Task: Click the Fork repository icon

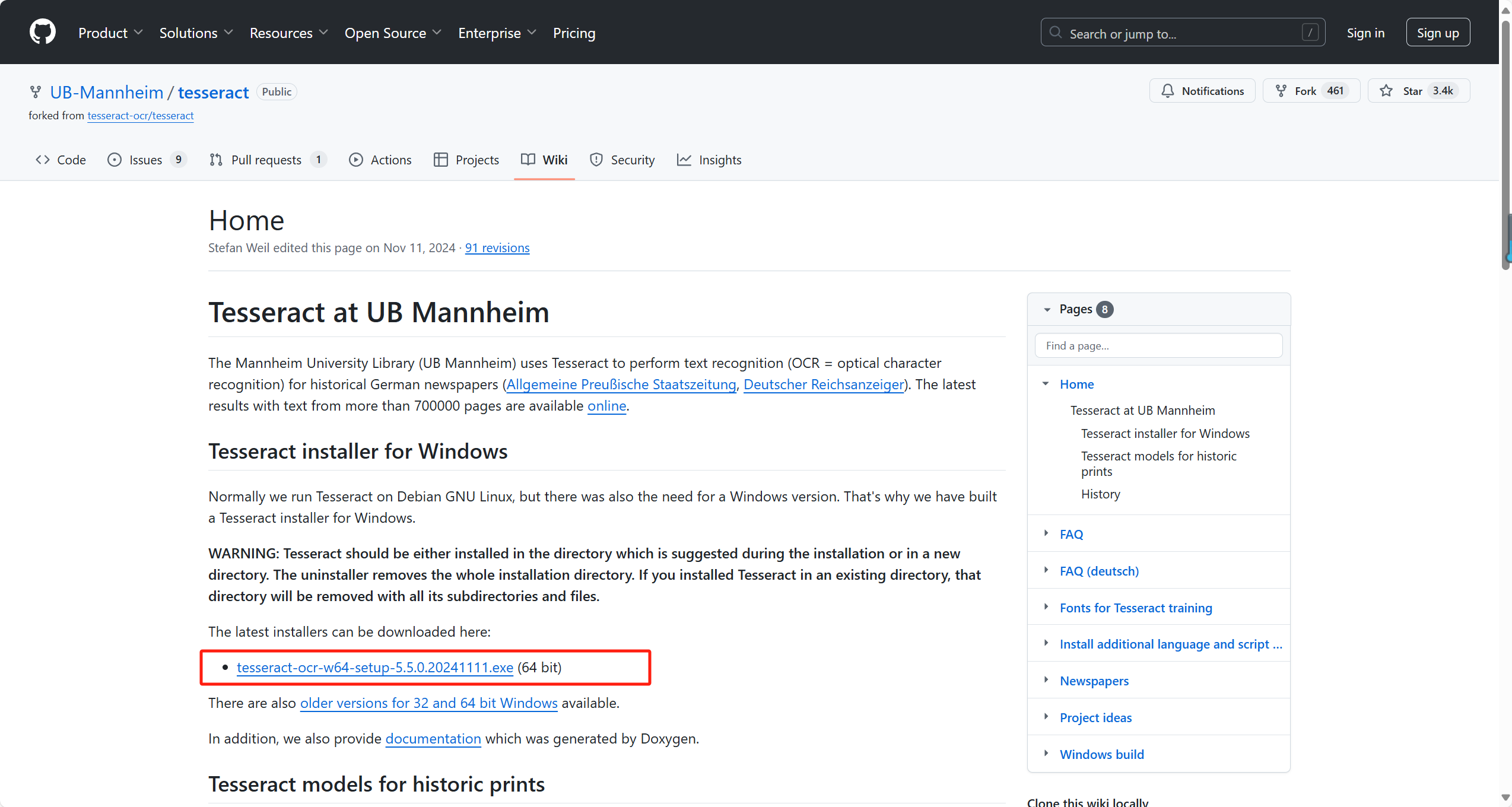Action: 1281,91
